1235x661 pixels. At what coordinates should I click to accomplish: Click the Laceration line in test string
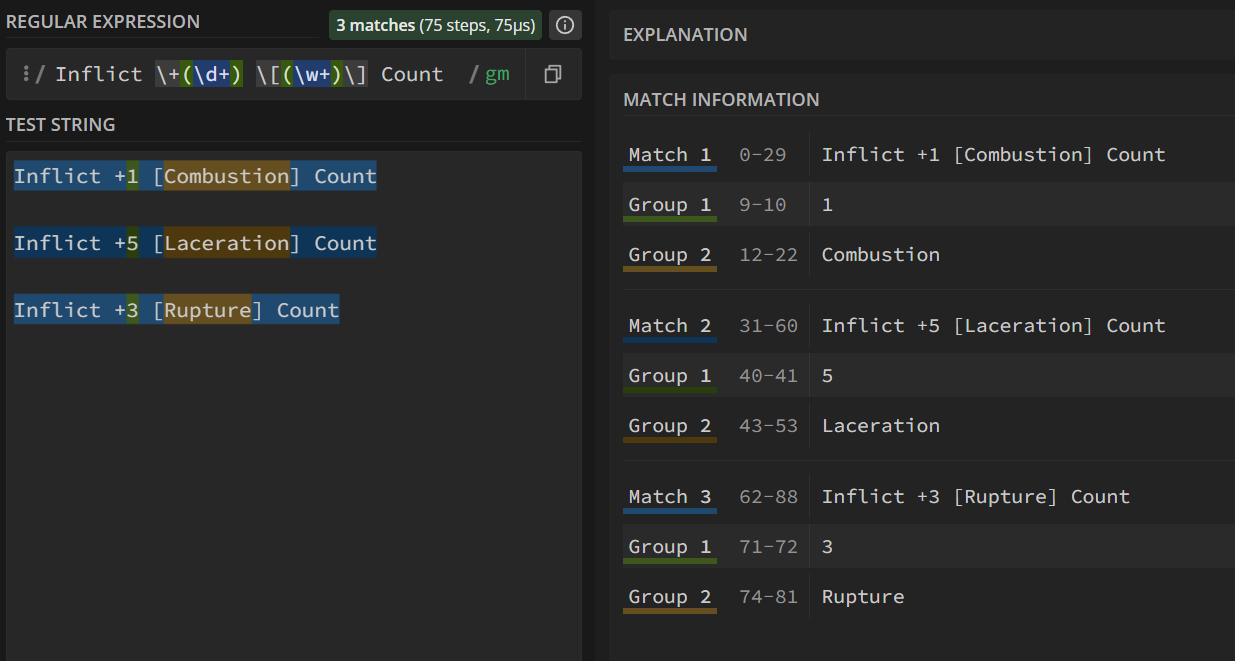click(195, 243)
